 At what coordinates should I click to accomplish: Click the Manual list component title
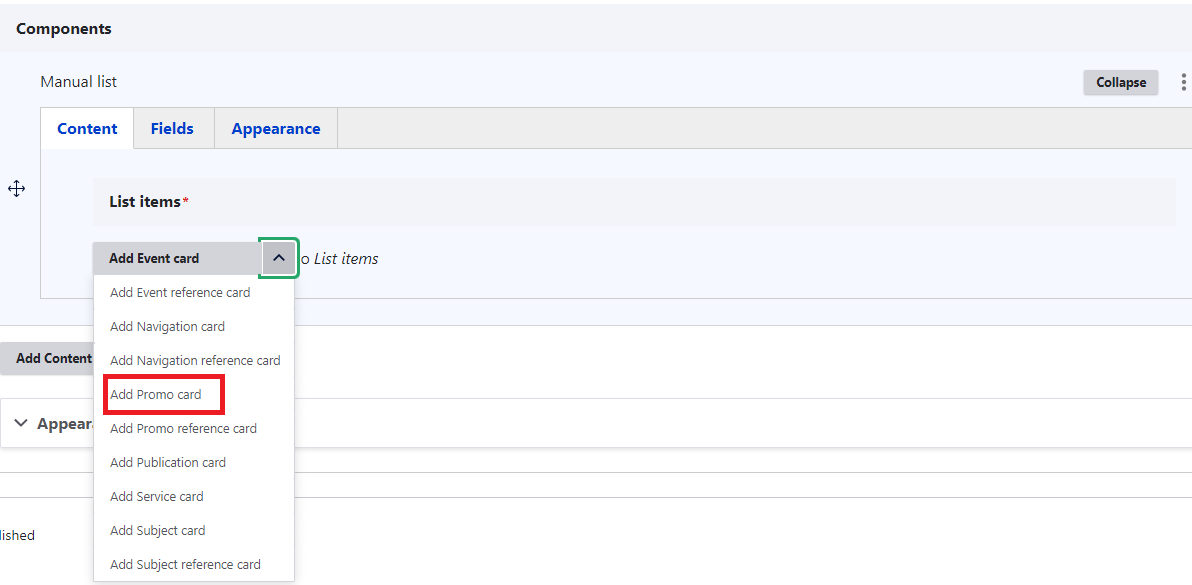[x=79, y=82]
